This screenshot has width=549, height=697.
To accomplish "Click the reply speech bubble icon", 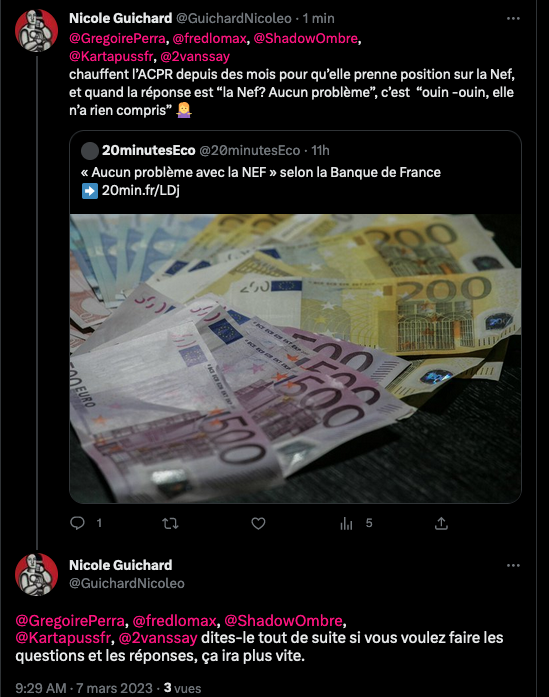I will pyautogui.click(x=77, y=523).
